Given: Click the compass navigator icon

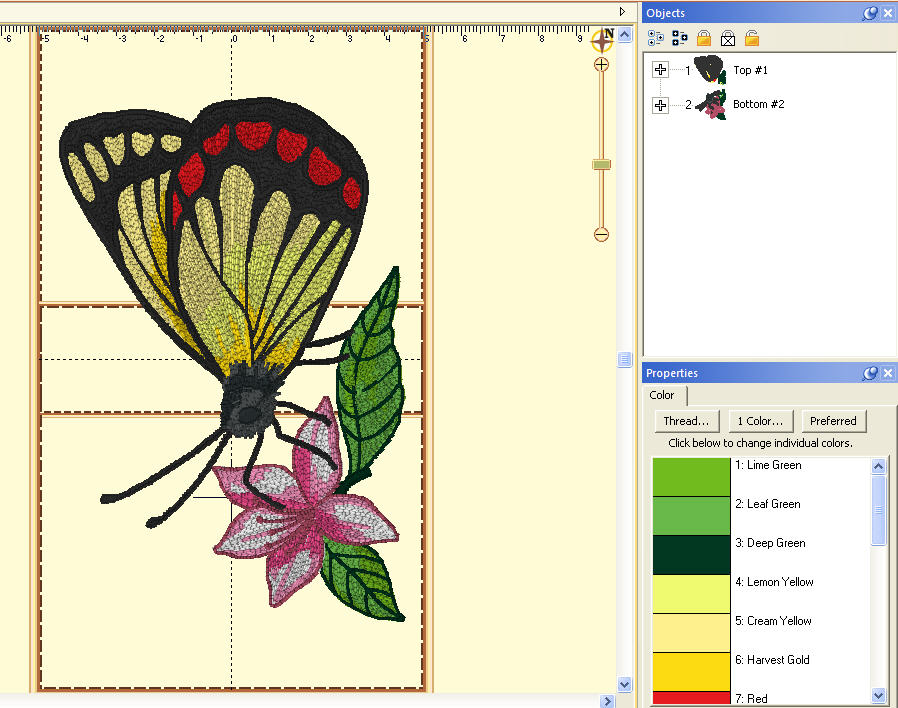Looking at the screenshot, I should pos(602,40).
